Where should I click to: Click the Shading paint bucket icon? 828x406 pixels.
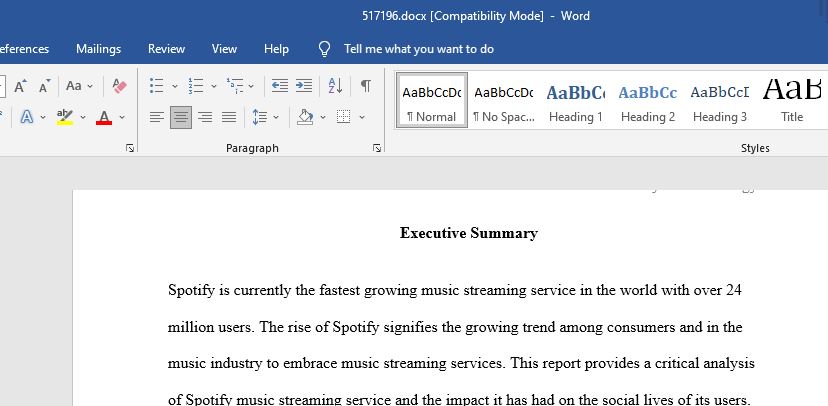(305, 117)
